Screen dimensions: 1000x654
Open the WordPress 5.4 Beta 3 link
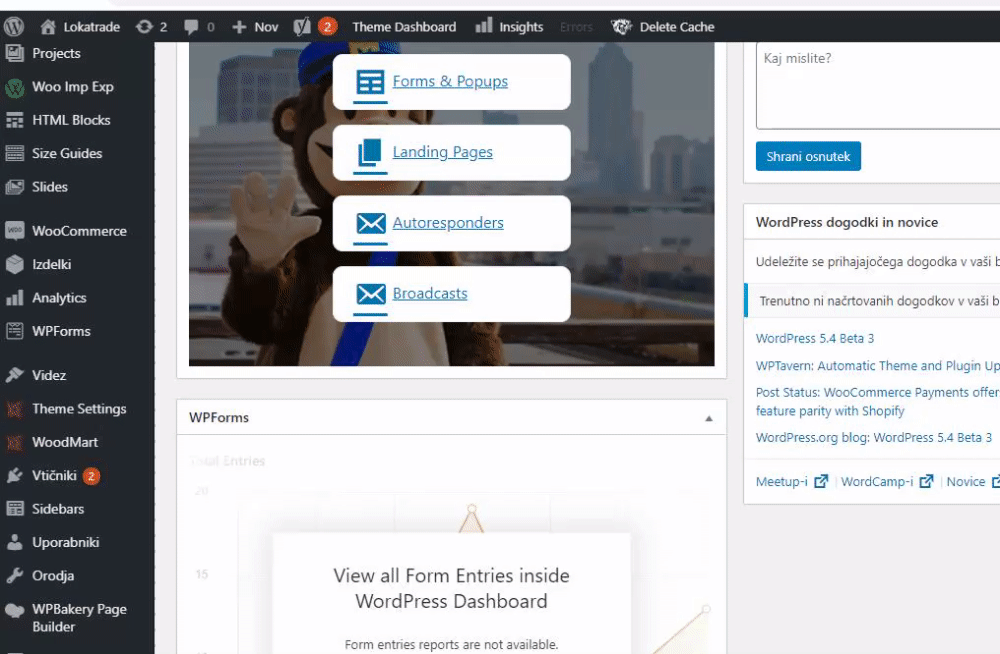(814, 338)
